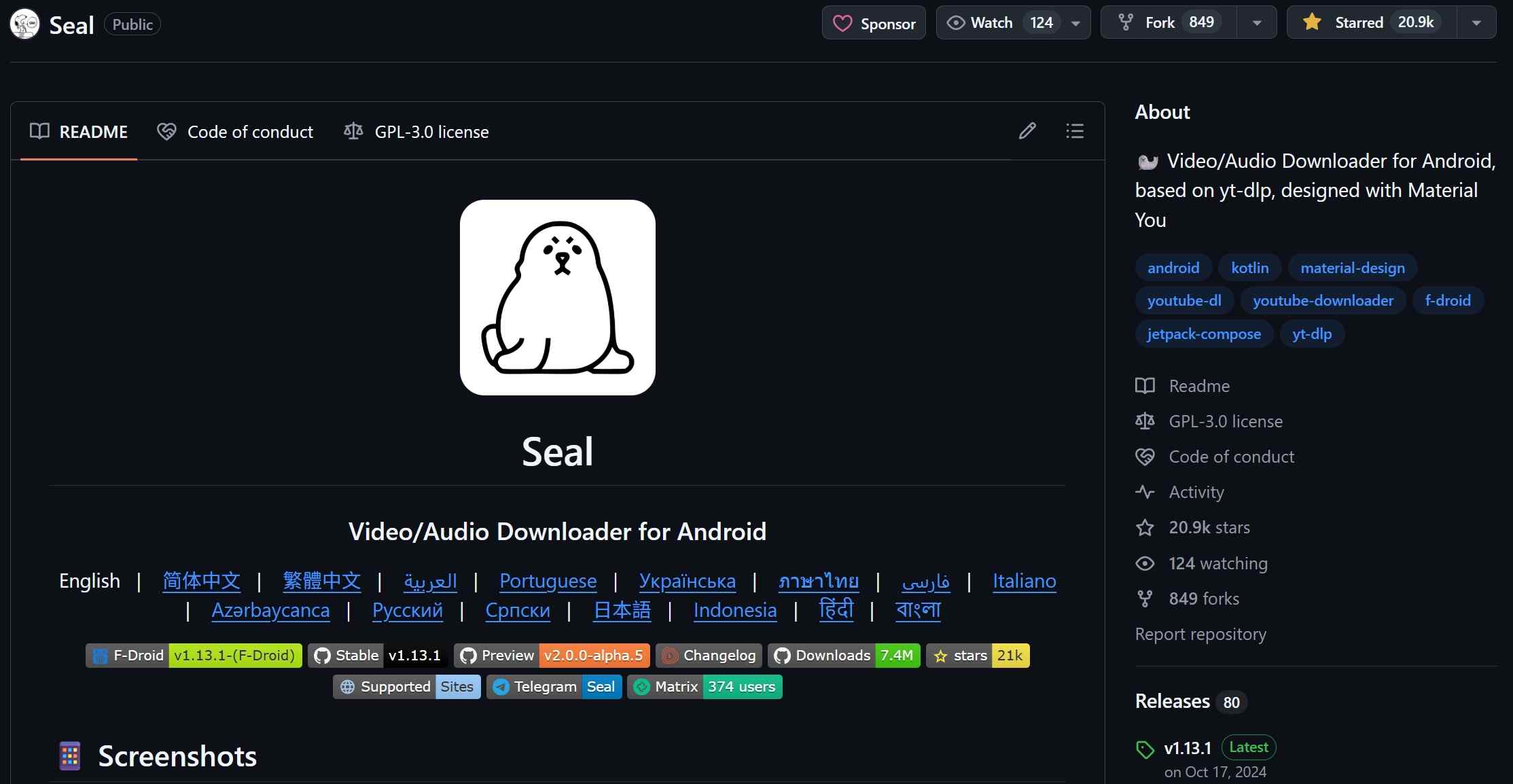
Task: Open the f-droid topic tag
Action: pos(1448,300)
